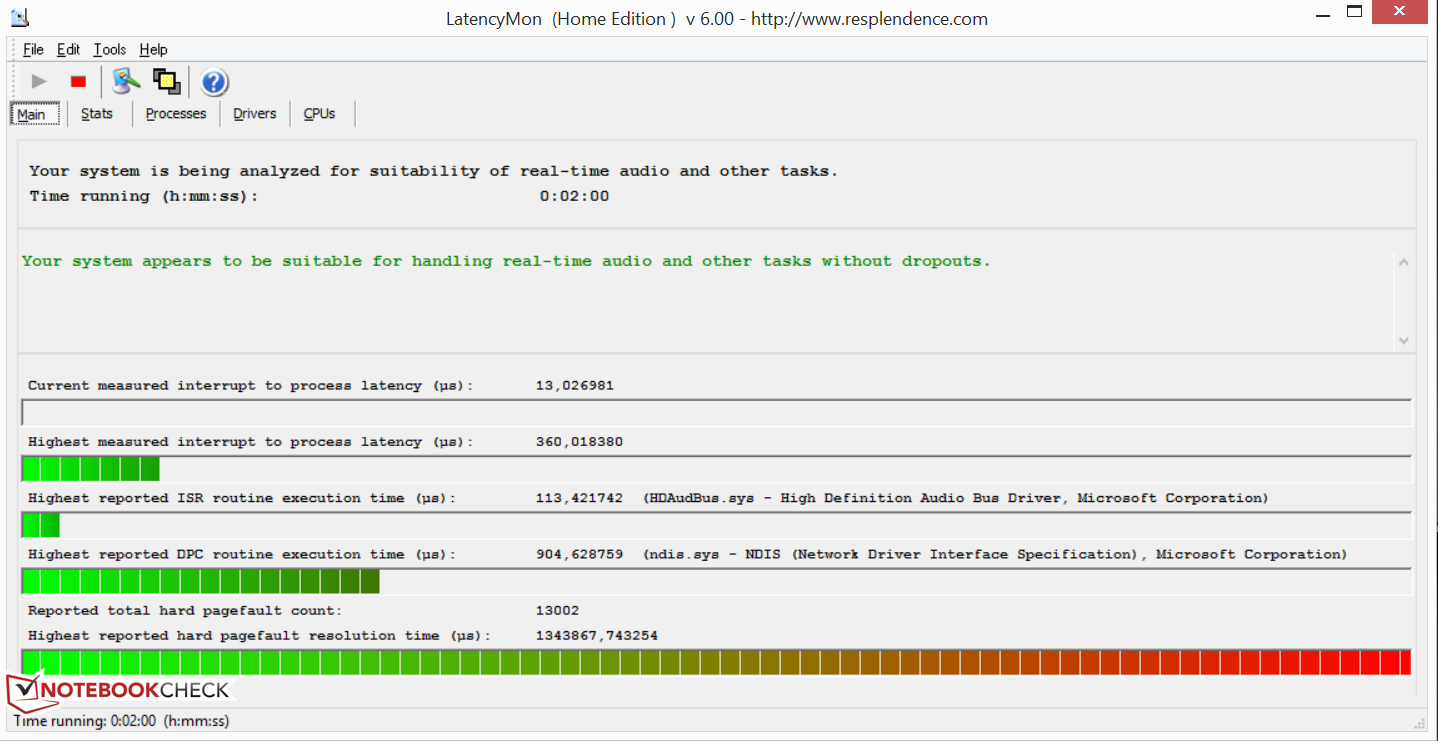Start monitoring with the green play icon

click(x=39, y=81)
